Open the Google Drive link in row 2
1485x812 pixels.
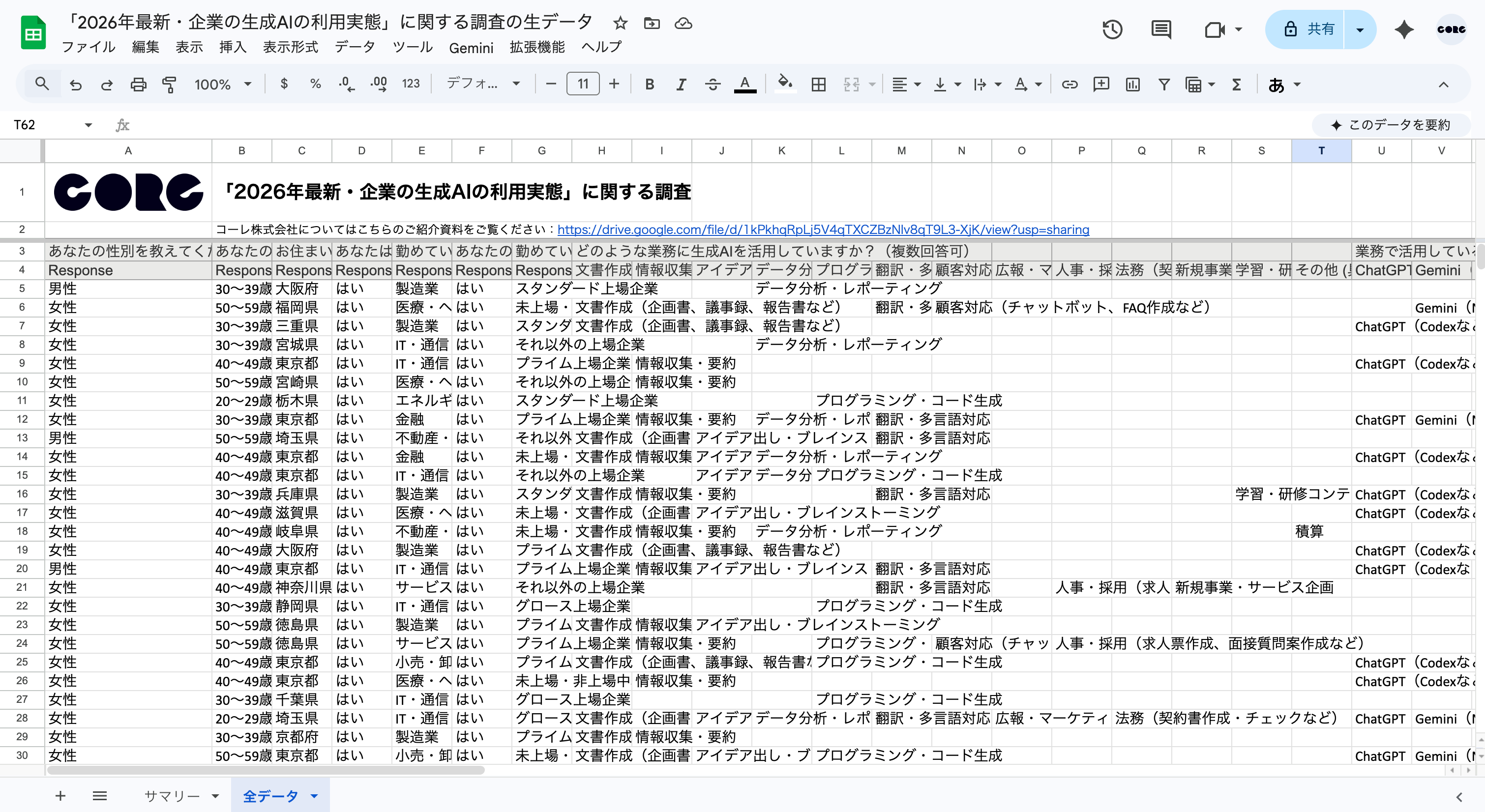[823, 230]
